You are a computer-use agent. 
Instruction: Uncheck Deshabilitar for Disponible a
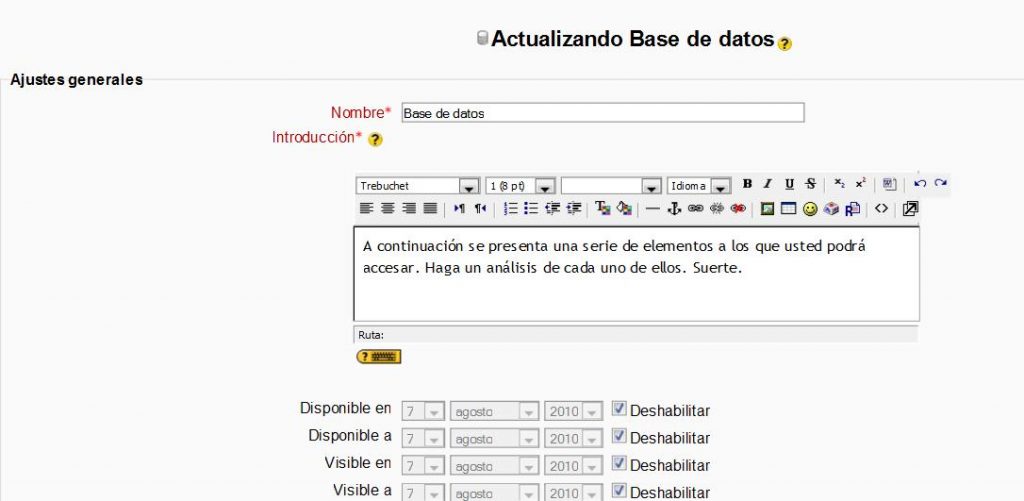[x=619, y=437]
